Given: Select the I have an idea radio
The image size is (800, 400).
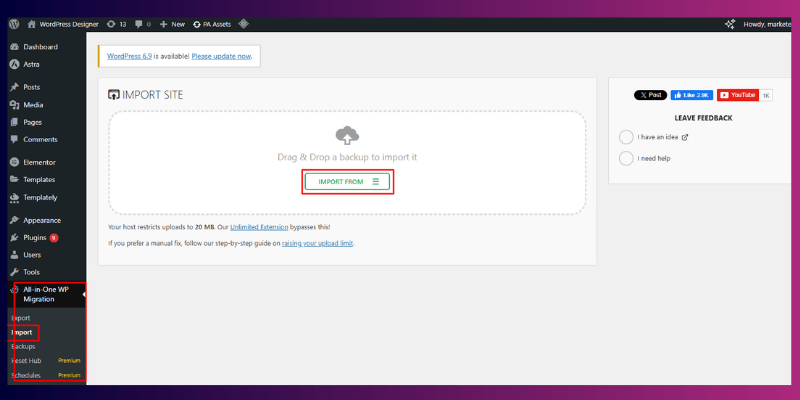Looking at the screenshot, I should click(x=626, y=137).
